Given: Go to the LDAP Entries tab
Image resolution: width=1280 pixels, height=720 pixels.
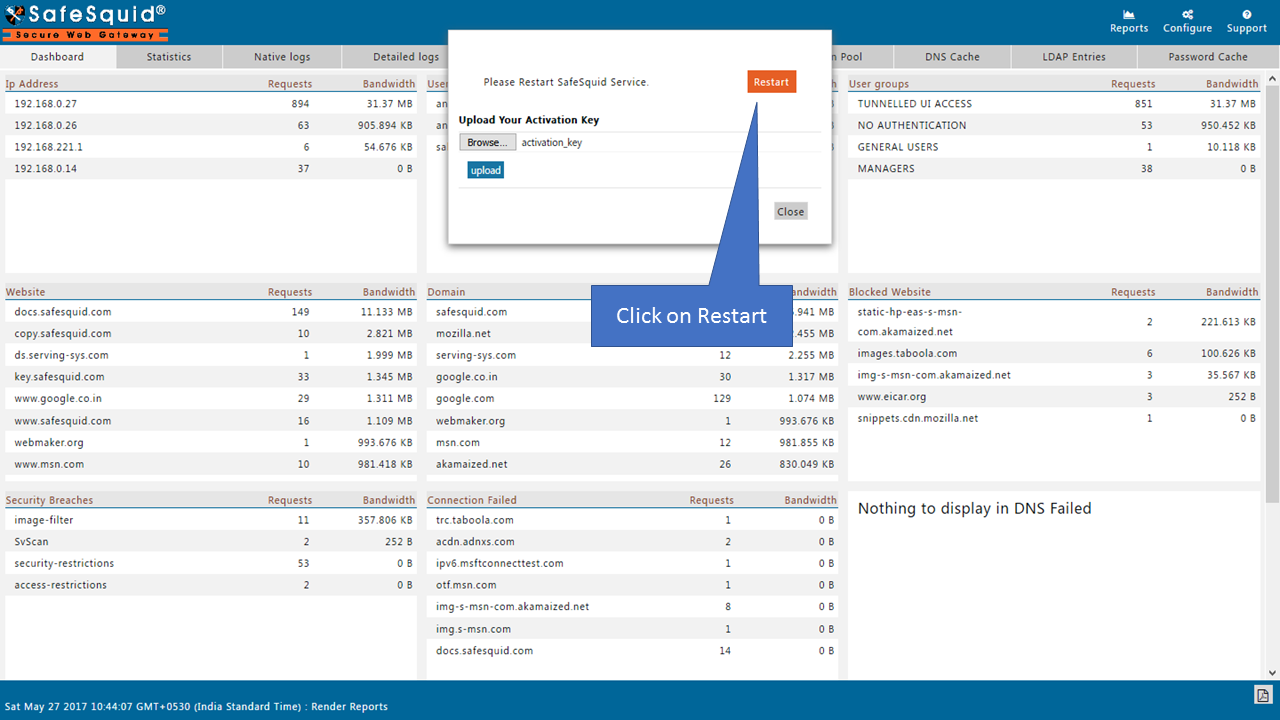Looking at the screenshot, I should [x=1074, y=57].
